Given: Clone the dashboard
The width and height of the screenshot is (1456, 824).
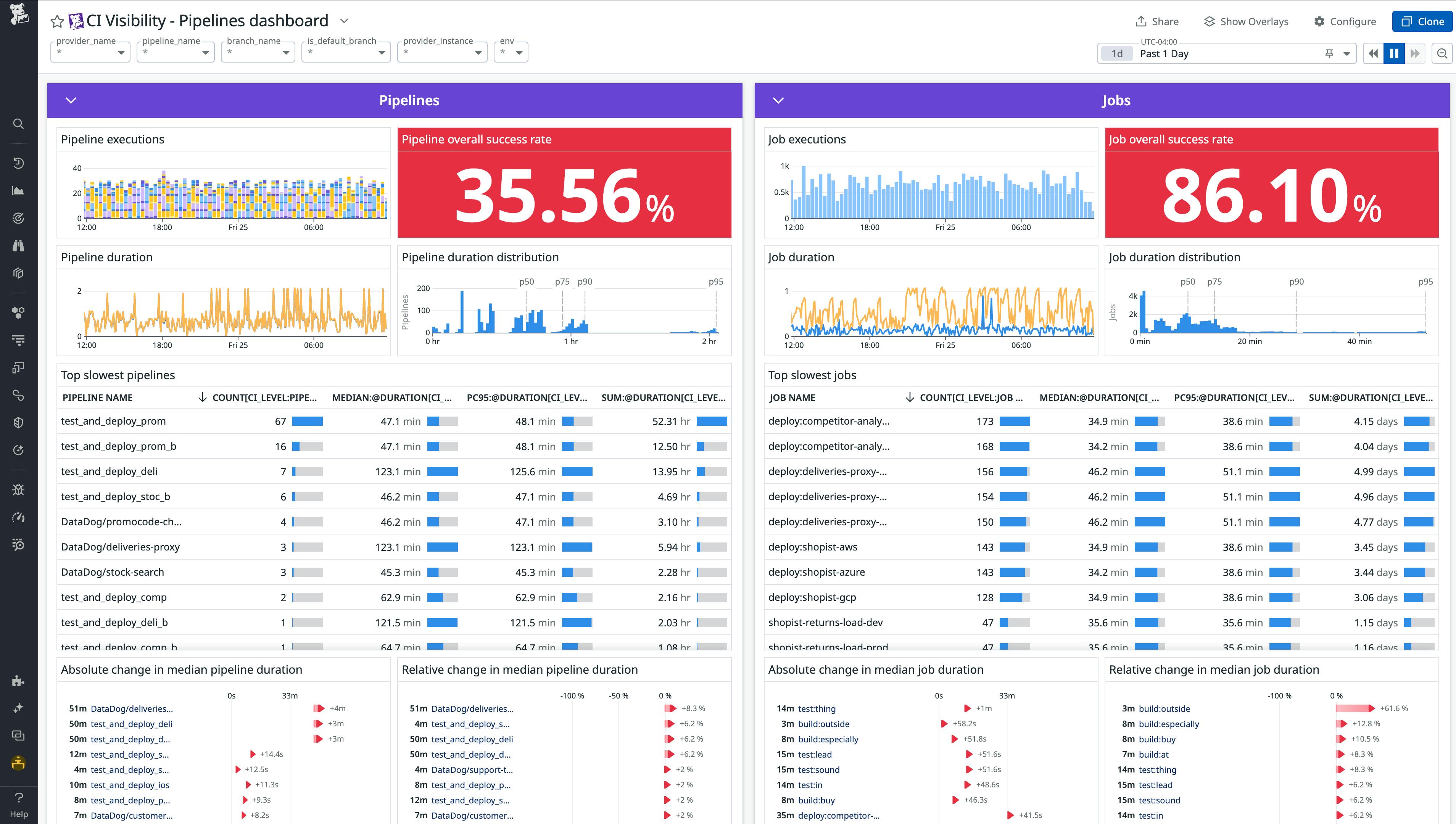Looking at the screenshot, I should click(x=1422, y=21).
